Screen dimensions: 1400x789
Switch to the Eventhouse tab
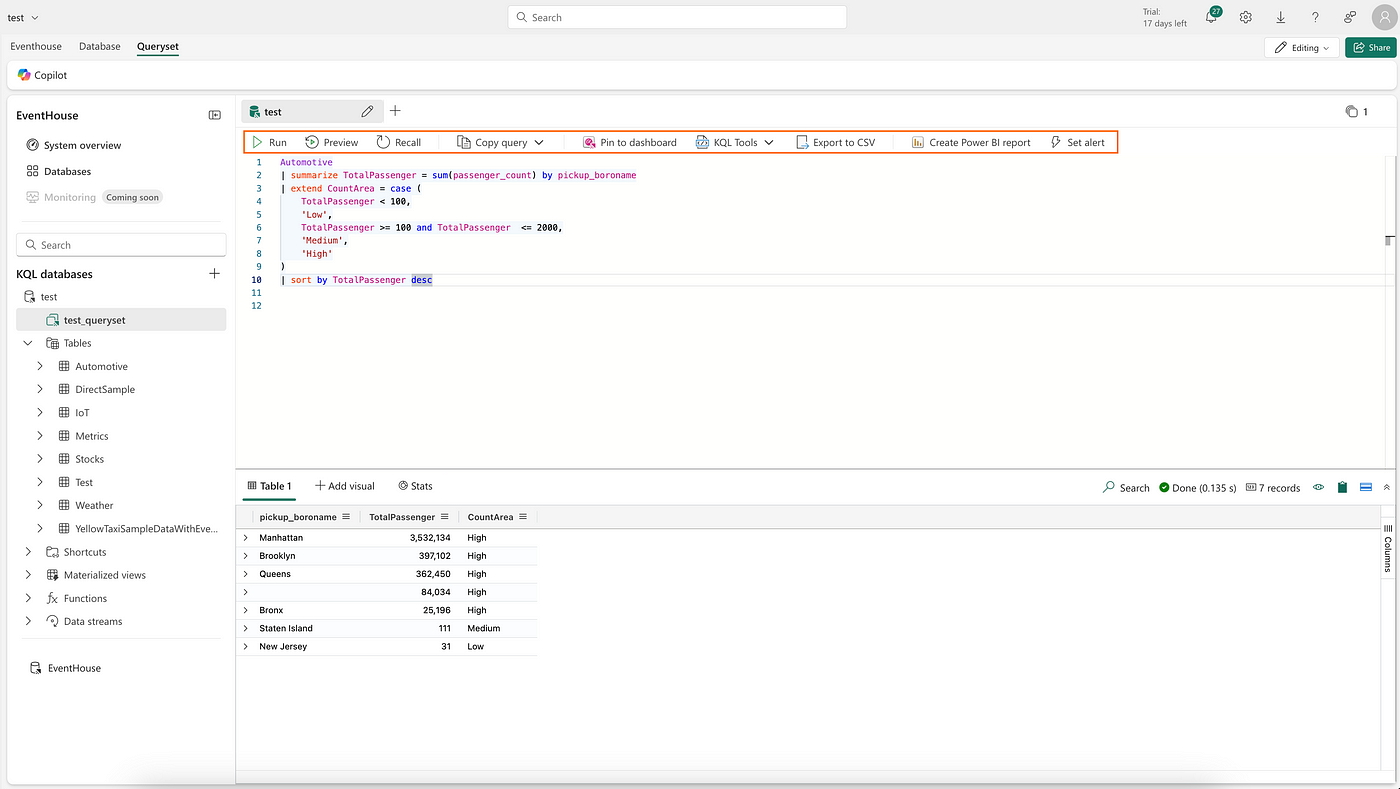click(x=36, y=46)
